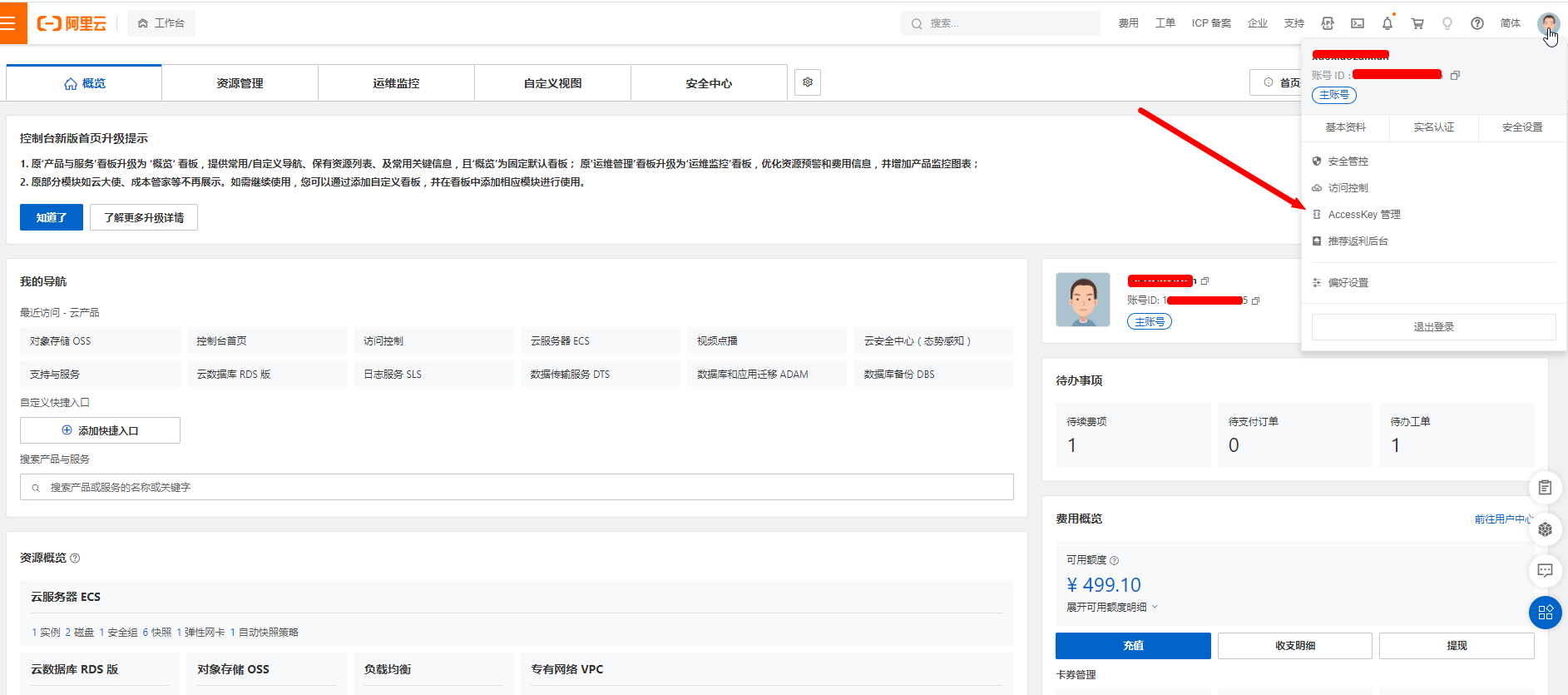Open Cloud Shell terminal icon
Image resolution: width=1568 pixels, height=695 pixels.
pos(1358,23)
